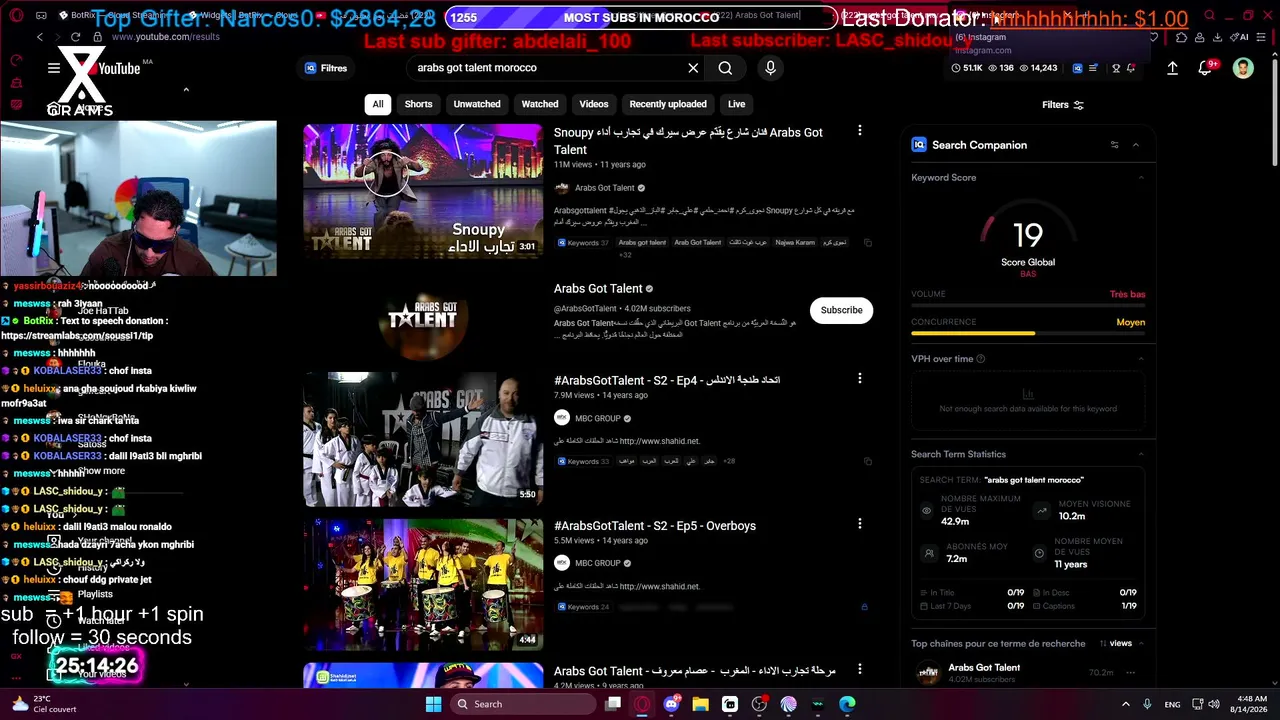Open the Snoopy Arabs Got Talent video title
1280x720 pixels.
click(688, 141)
